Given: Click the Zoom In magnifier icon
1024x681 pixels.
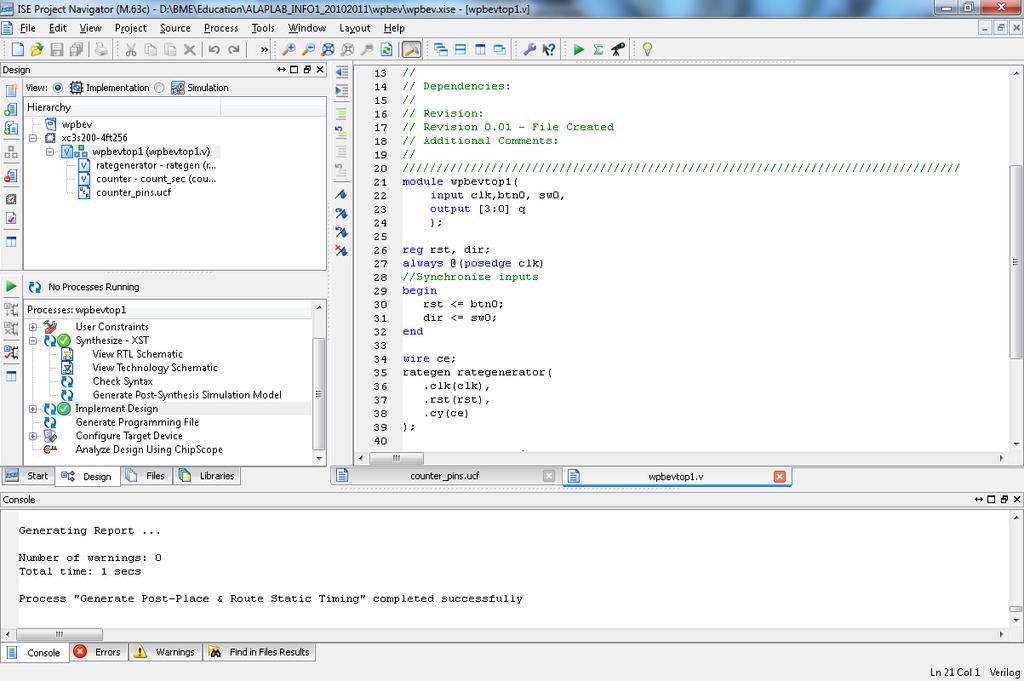Looking at the screenshot, I should tap(288, 50).
